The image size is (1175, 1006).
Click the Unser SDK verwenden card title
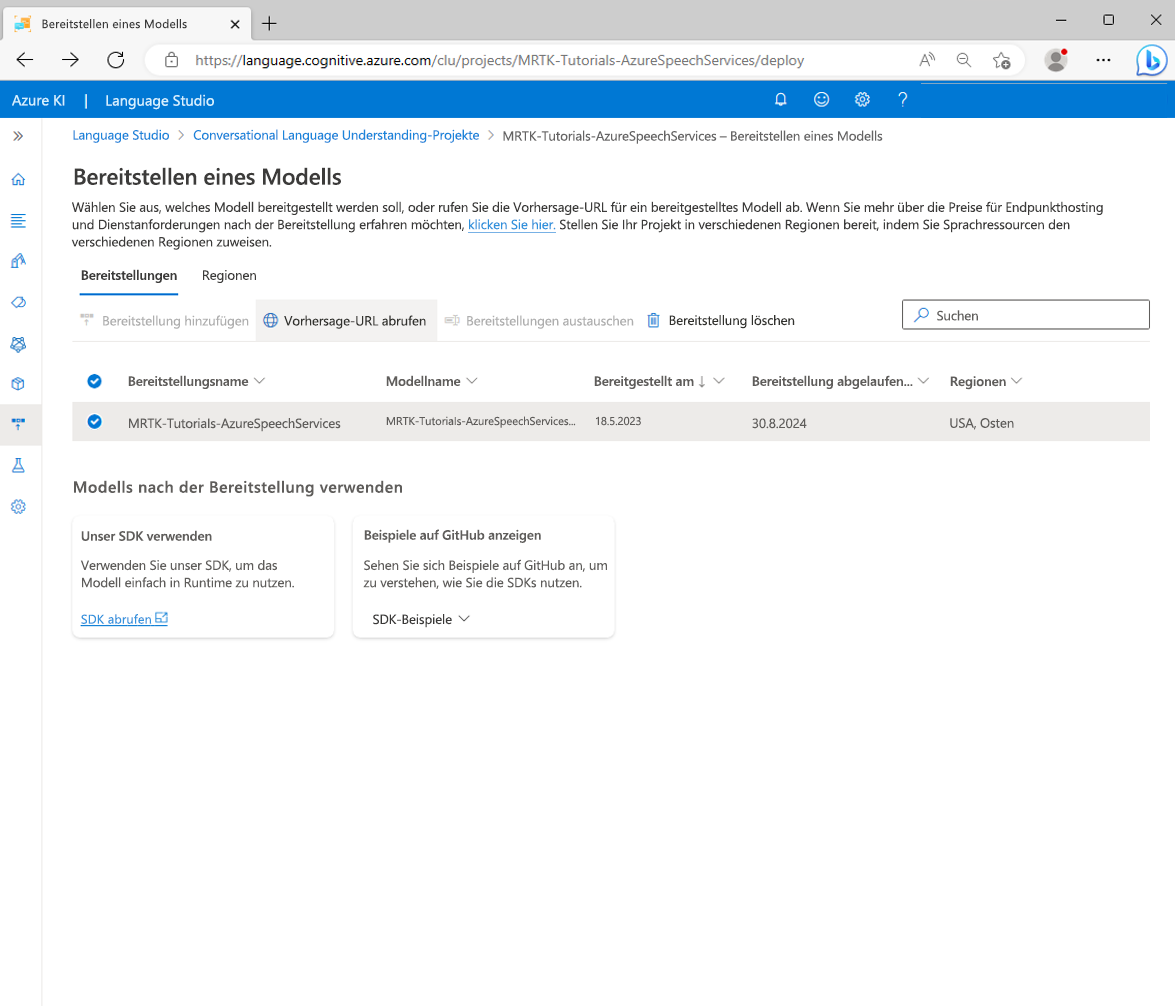click(x=146, y=536)
